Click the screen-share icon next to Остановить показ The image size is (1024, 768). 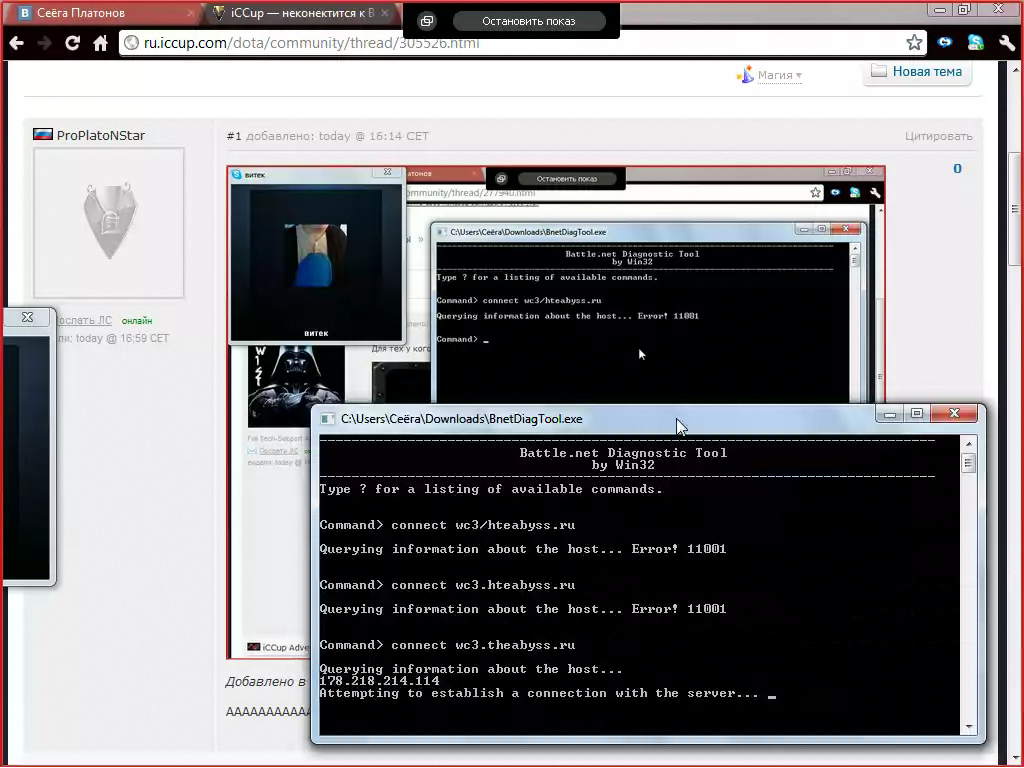(426, 21)
